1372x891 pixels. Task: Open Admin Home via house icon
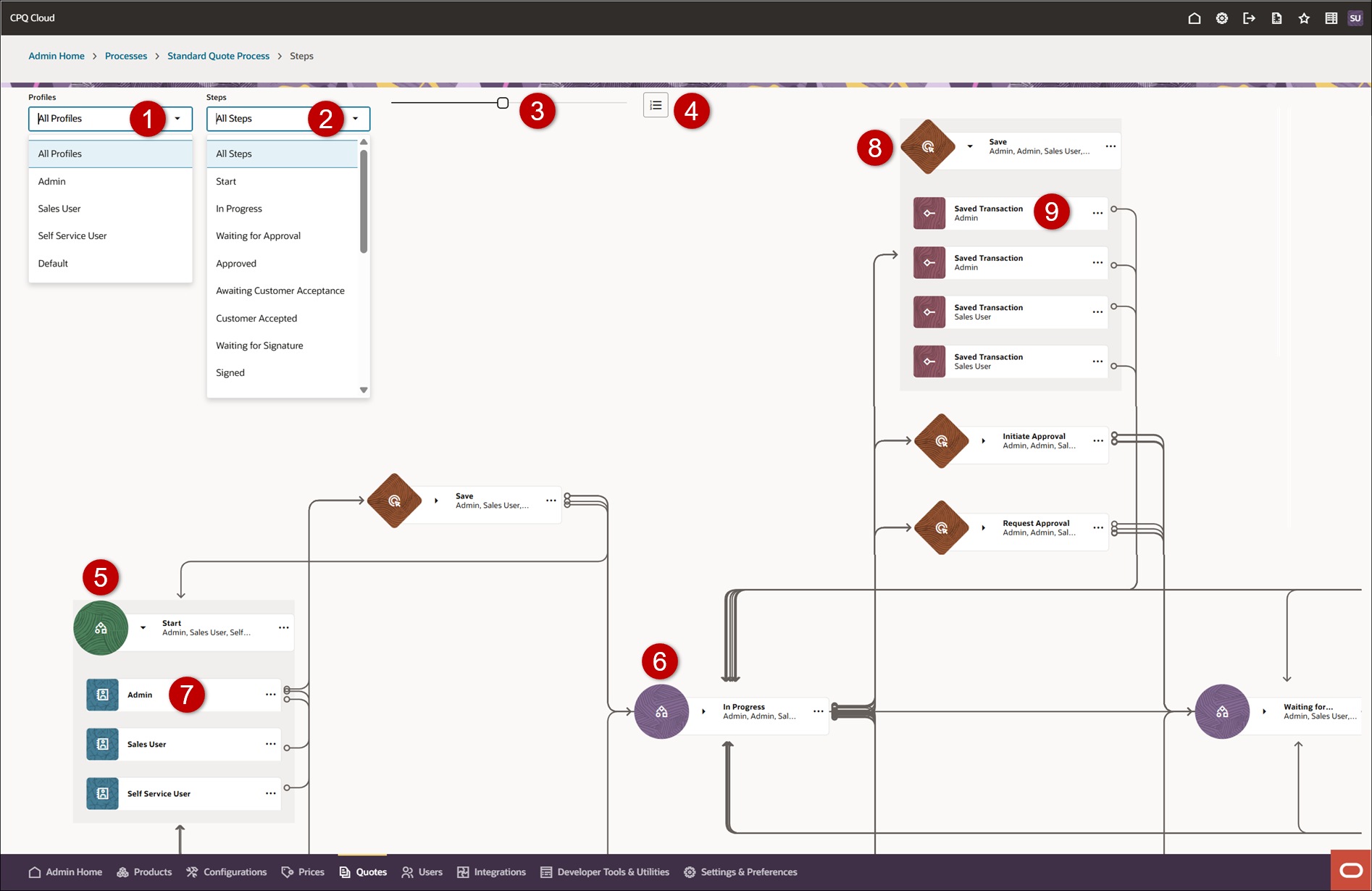(x=1194, y=17)
